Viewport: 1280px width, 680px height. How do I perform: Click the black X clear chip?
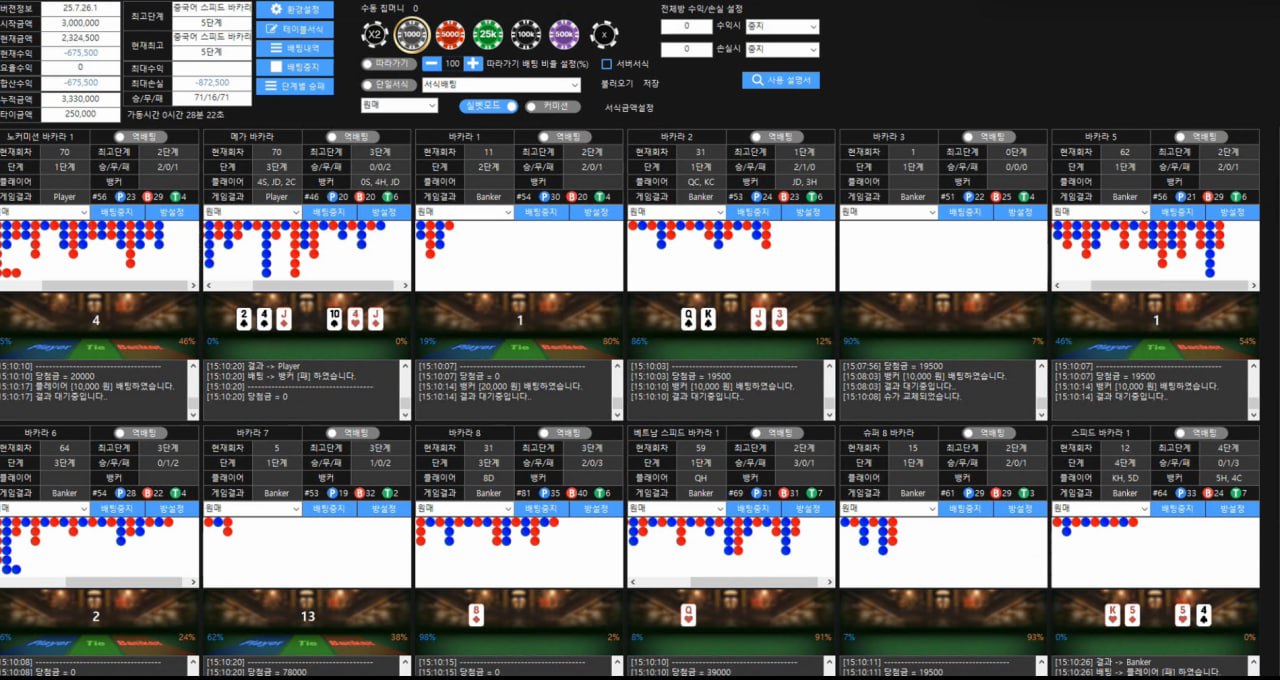(604, 35)
